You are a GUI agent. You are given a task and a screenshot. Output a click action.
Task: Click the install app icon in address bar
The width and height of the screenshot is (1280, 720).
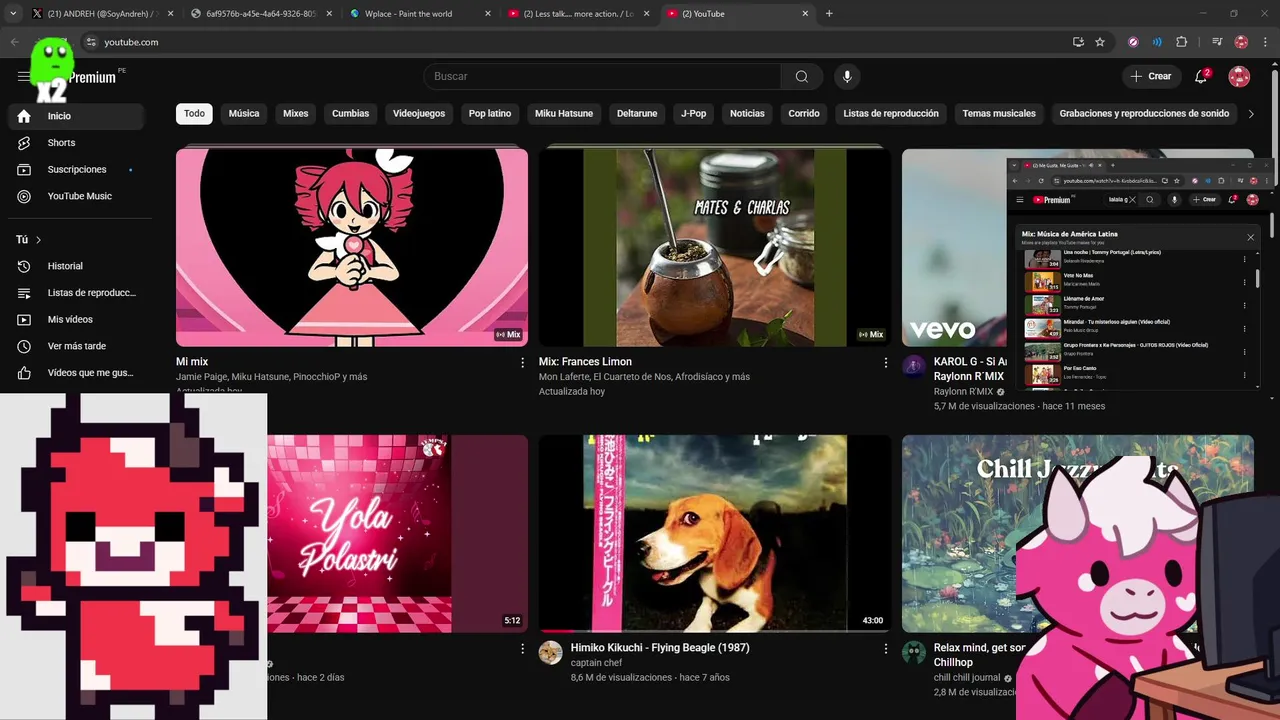coord(1078,42)
